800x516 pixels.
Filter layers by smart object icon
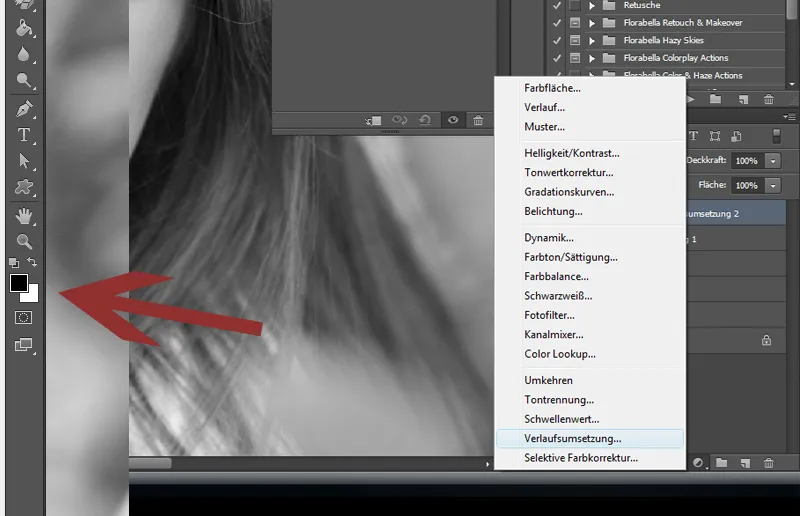(736, 136)
